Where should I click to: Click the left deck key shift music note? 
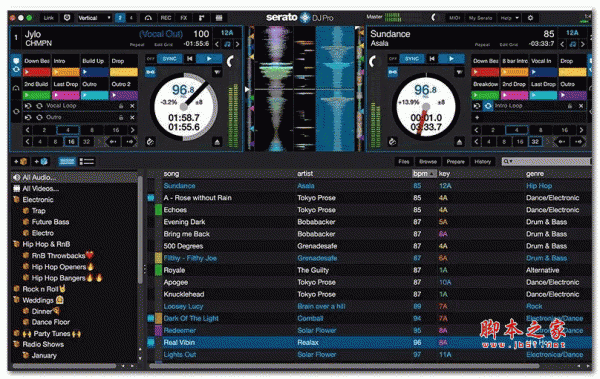click(x=227, y=44)
